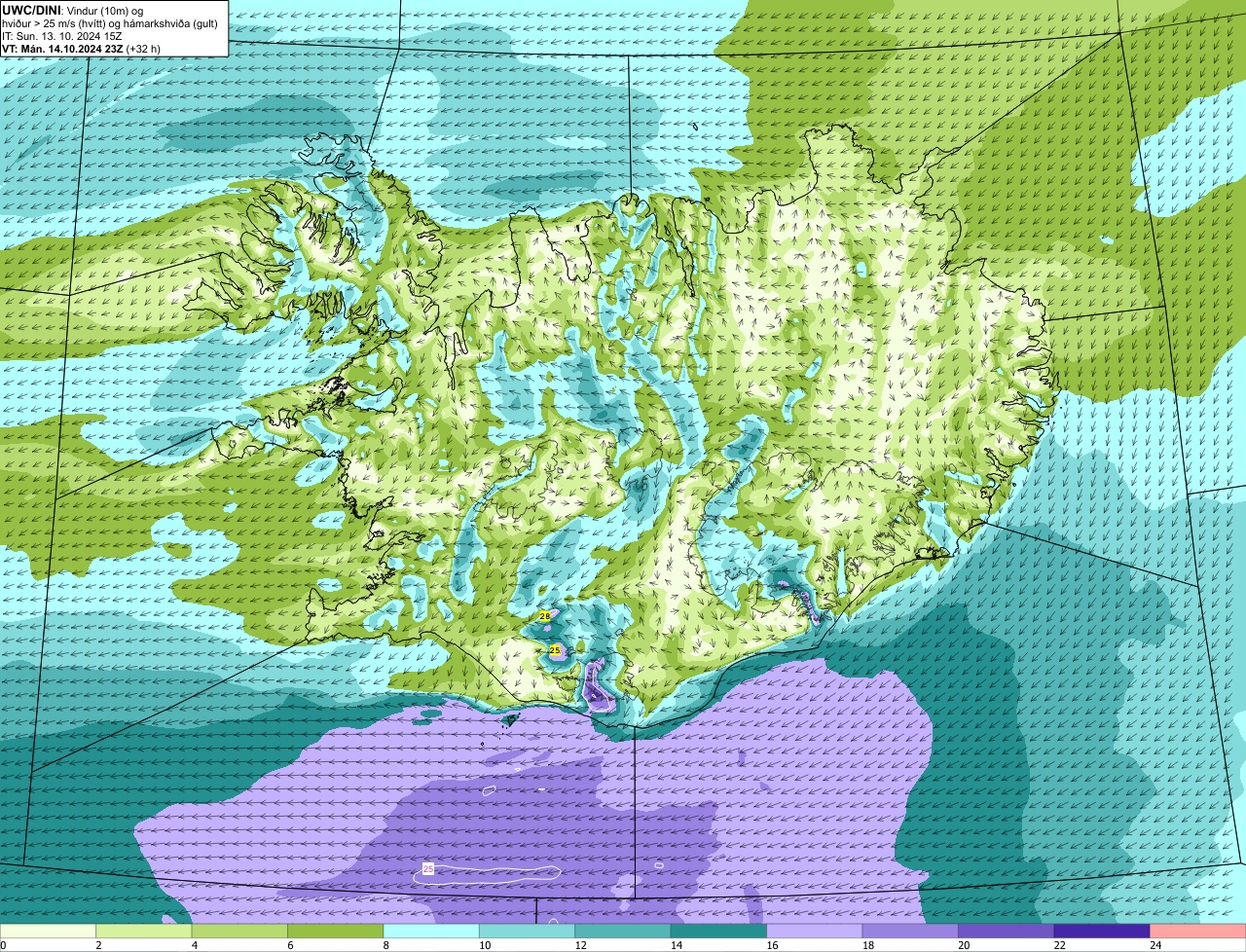Click the pink above-24 legend swatch
This screenshot has width=1246, height=952.
1198,932
